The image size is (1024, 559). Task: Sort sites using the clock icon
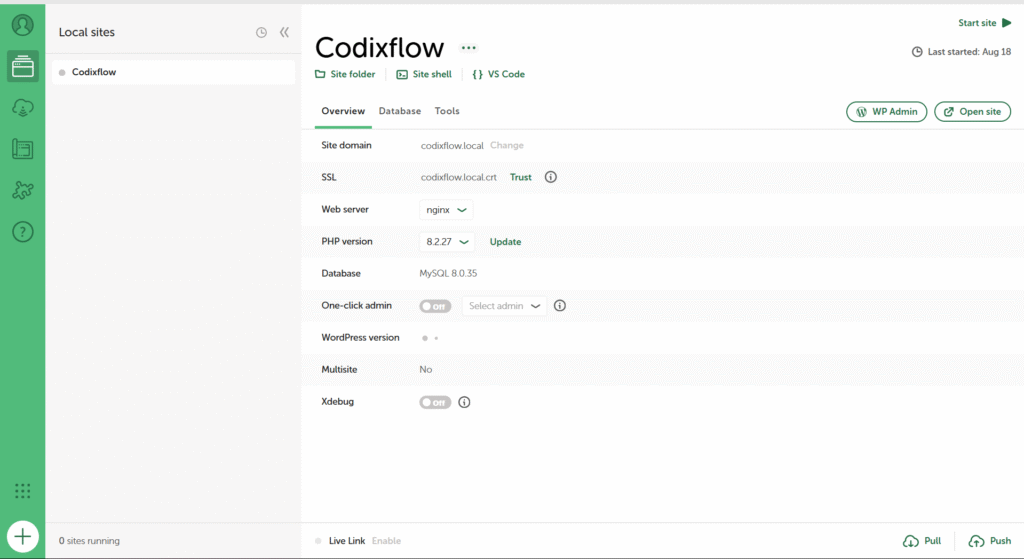(x=261, y=33)
